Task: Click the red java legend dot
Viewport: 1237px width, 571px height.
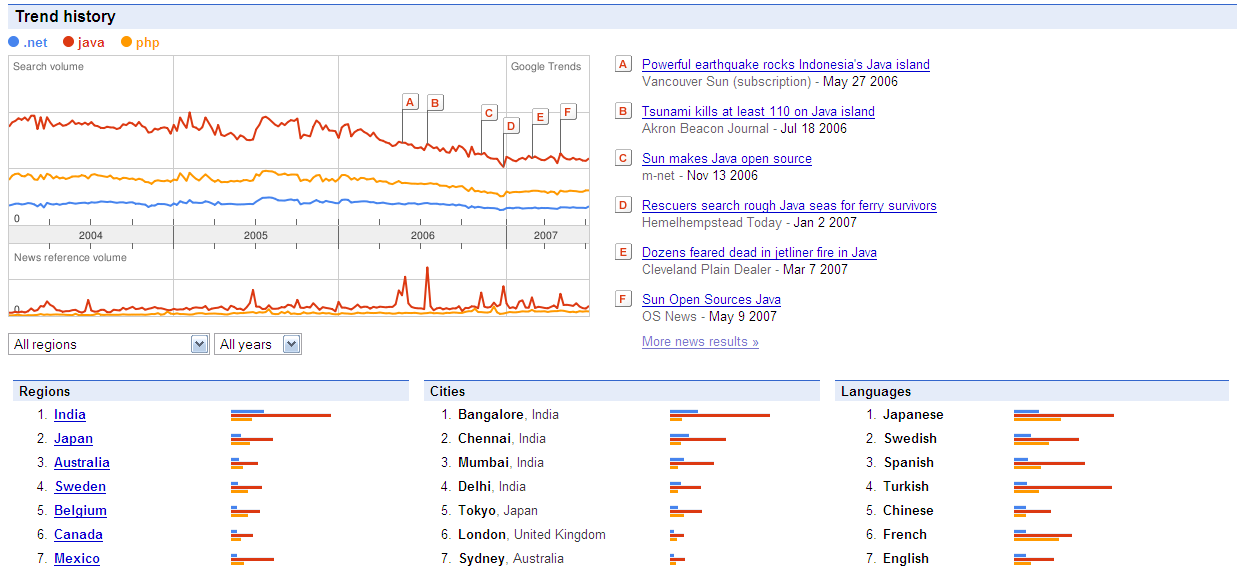Action: 68,42
